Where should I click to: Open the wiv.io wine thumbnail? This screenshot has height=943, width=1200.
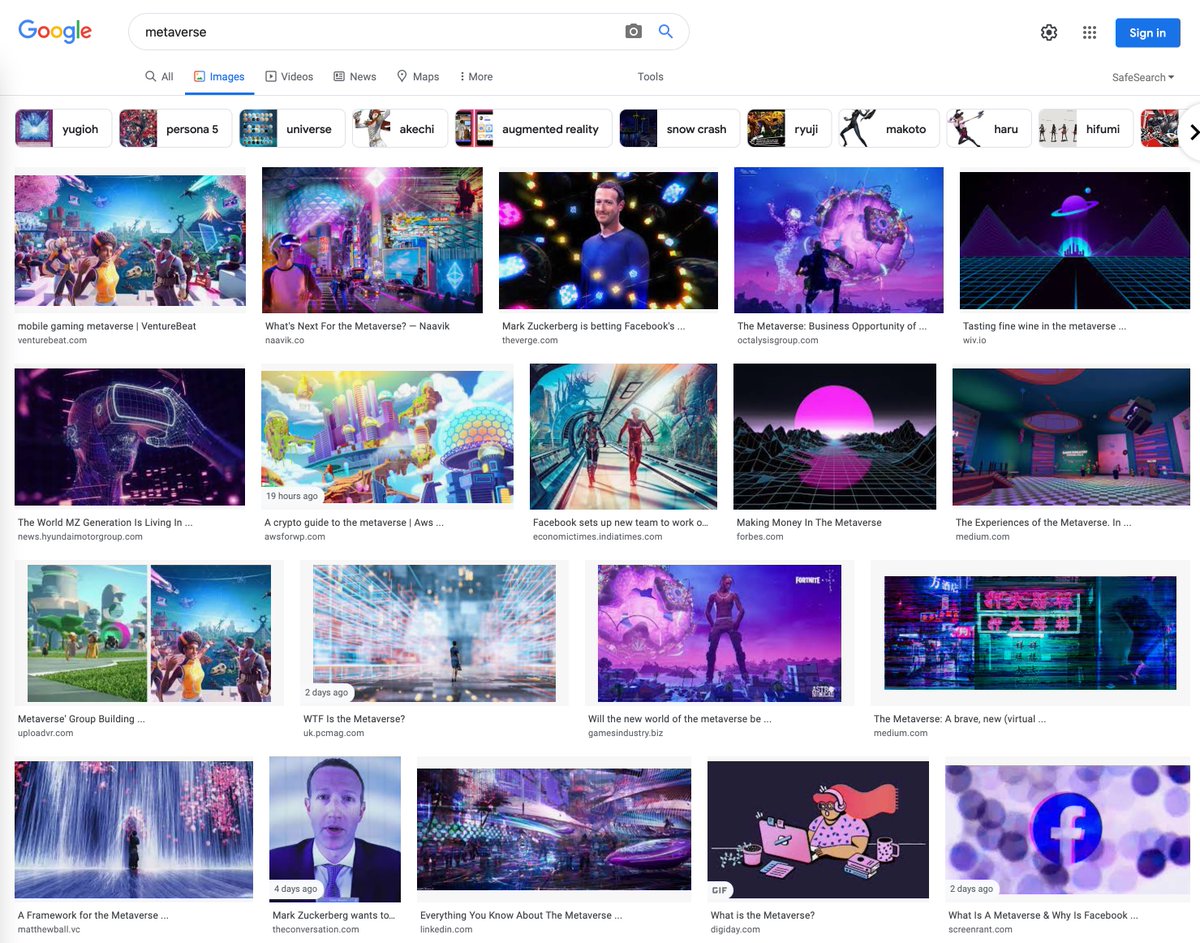click(1075, 240)
